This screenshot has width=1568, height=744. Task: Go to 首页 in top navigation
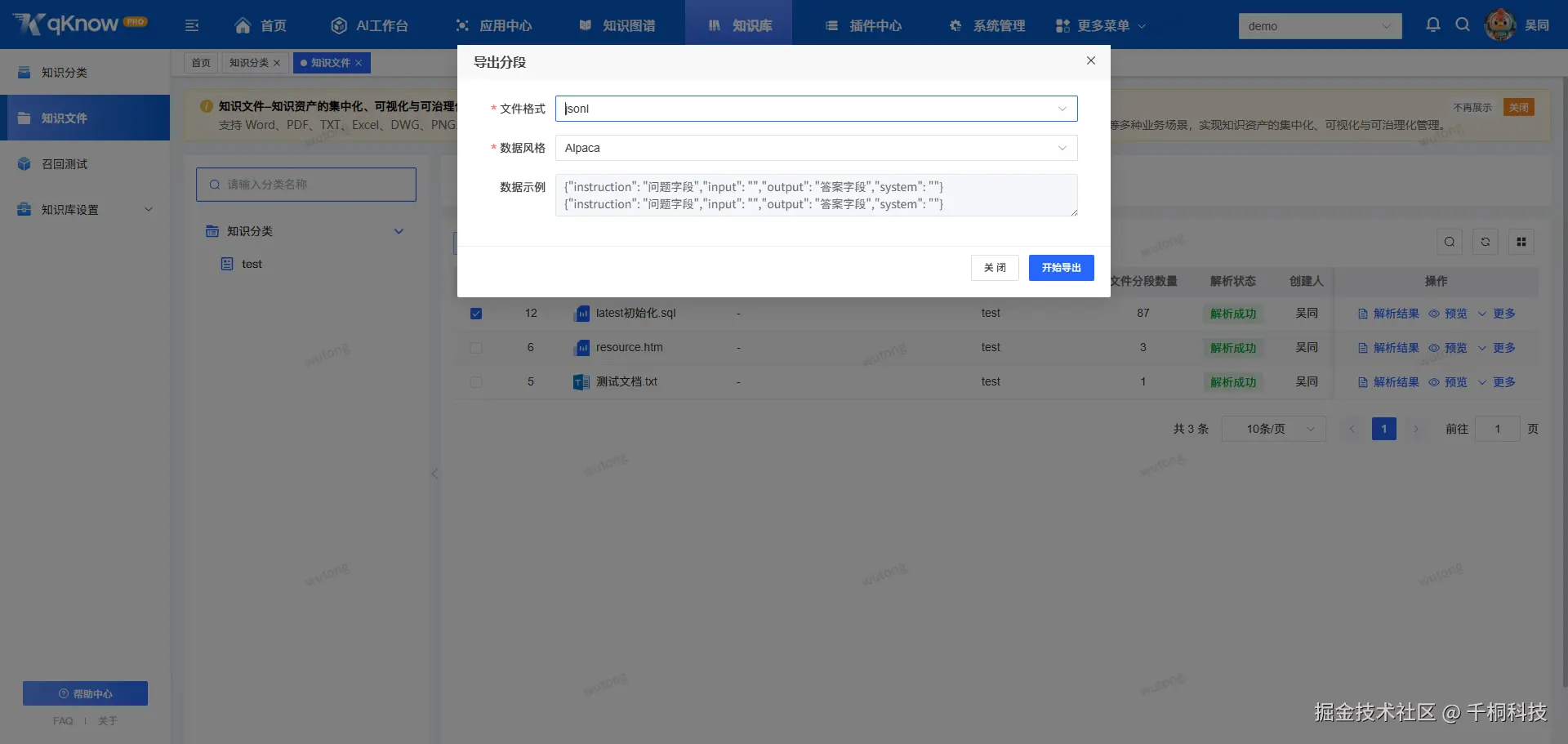click(261, 26)
